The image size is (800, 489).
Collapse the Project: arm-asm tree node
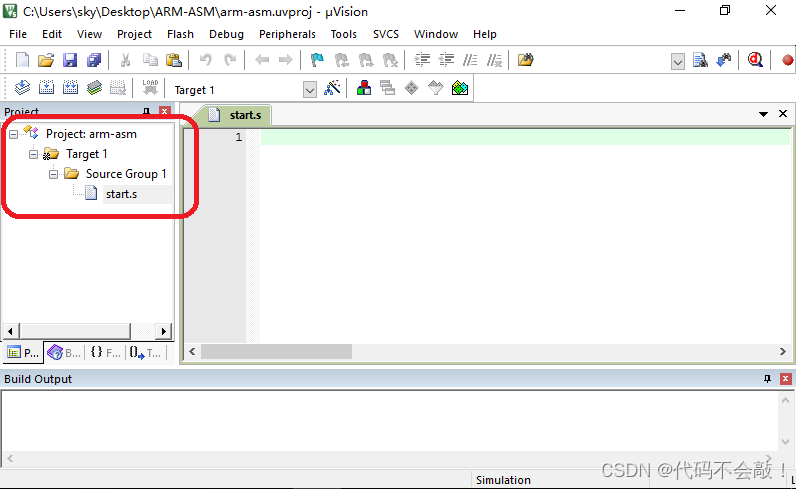[13, 134]
